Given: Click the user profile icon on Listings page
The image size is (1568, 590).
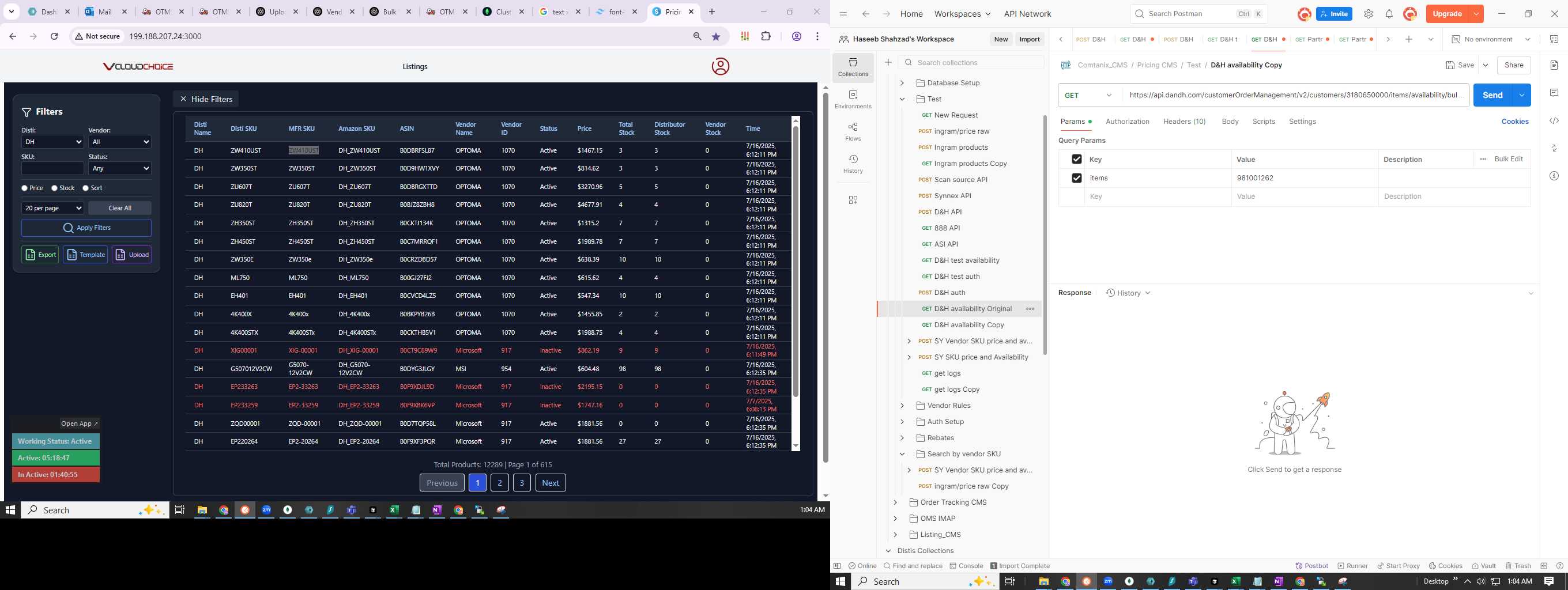Looking at the screenshot, I should point(720,66).
